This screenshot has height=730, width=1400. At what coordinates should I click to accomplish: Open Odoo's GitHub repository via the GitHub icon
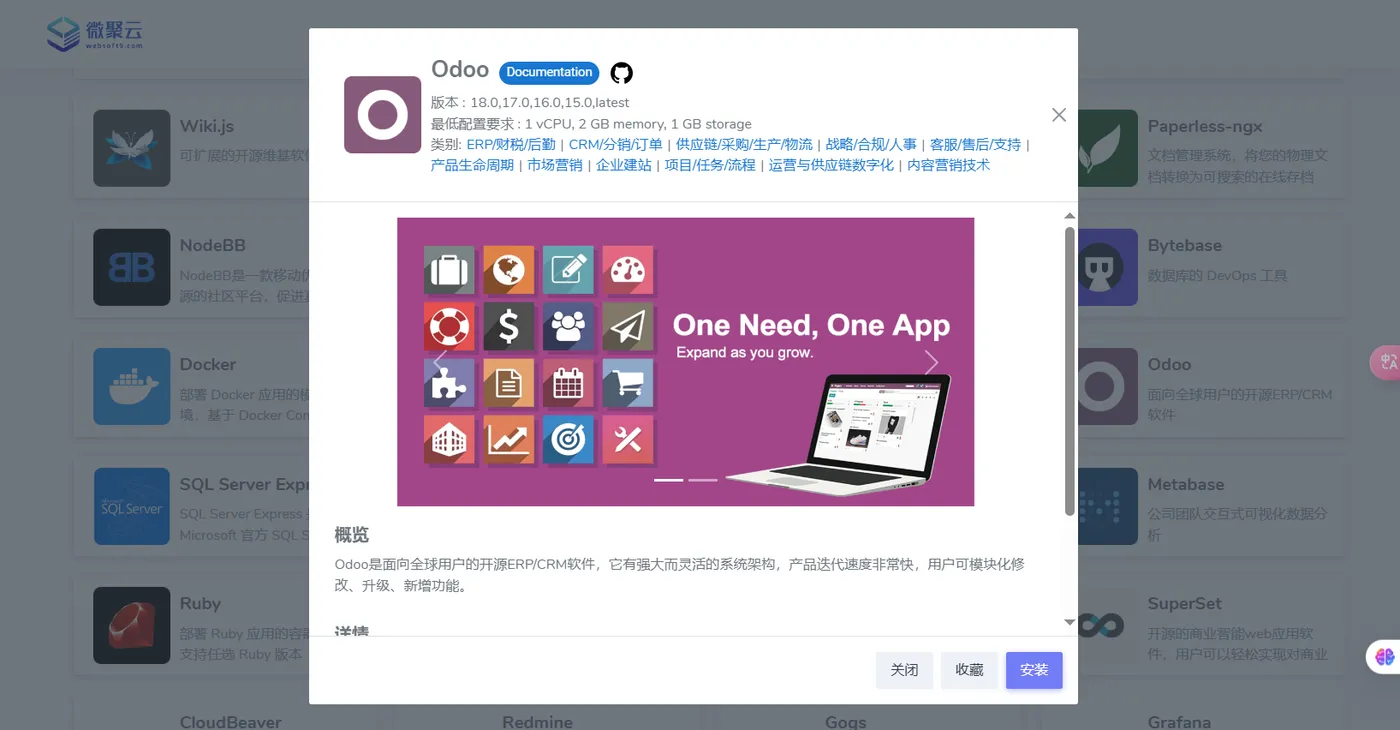(620, 72)
